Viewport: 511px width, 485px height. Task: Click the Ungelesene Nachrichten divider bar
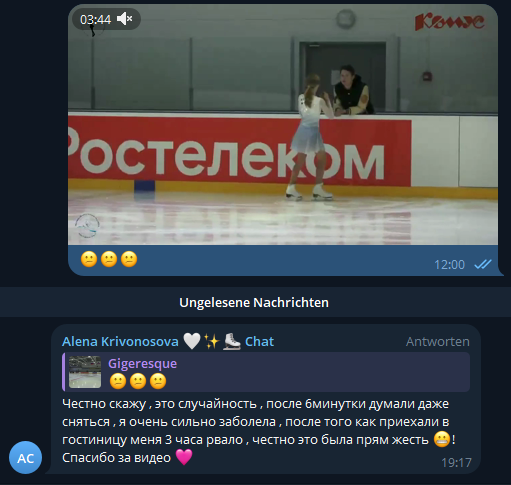[255, 302]
